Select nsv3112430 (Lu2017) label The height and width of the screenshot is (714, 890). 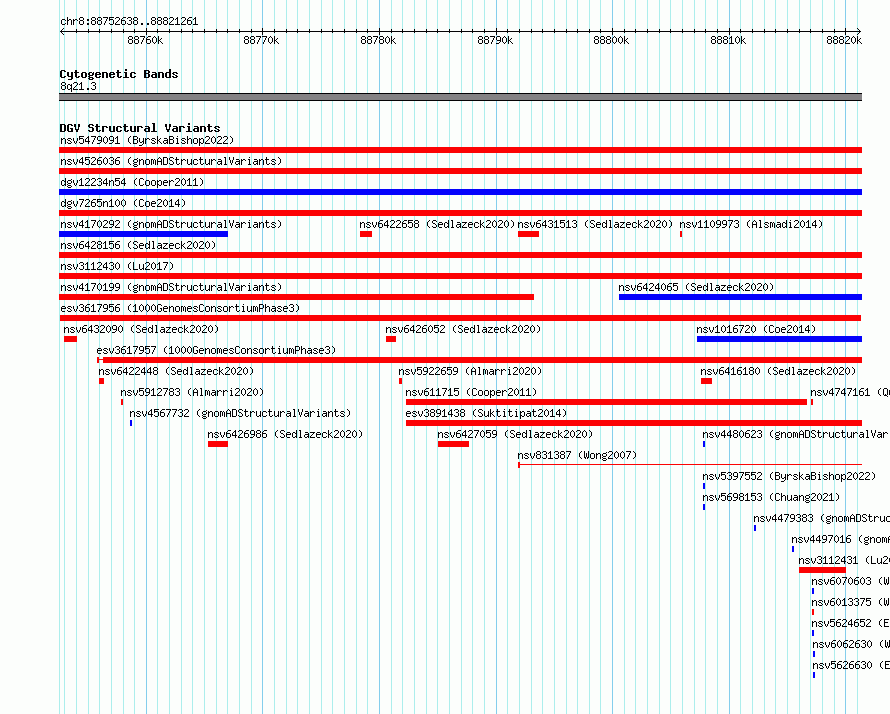[x=117, y=266]
